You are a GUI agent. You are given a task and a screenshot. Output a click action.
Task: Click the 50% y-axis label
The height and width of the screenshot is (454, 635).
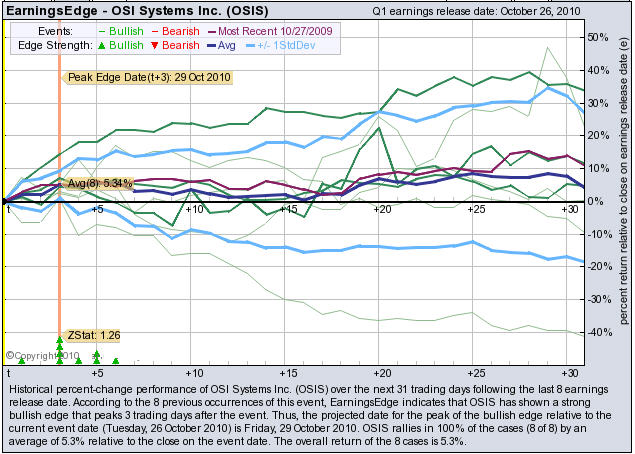(x=598, y=37)
